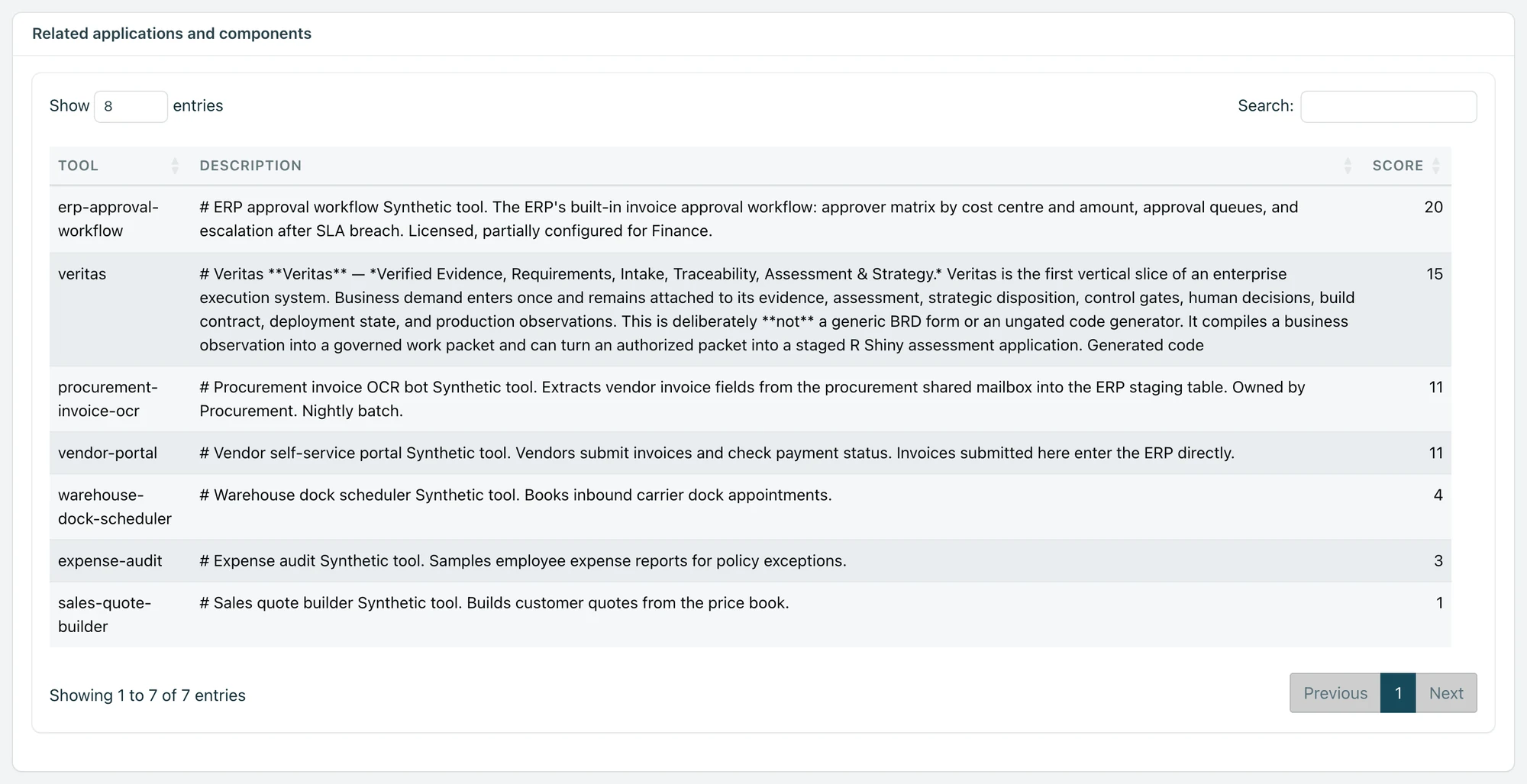Screen dimensions: 1527x784
Task: Click warehouse-dock-scheduler tool name
Action: pos(115,507)
